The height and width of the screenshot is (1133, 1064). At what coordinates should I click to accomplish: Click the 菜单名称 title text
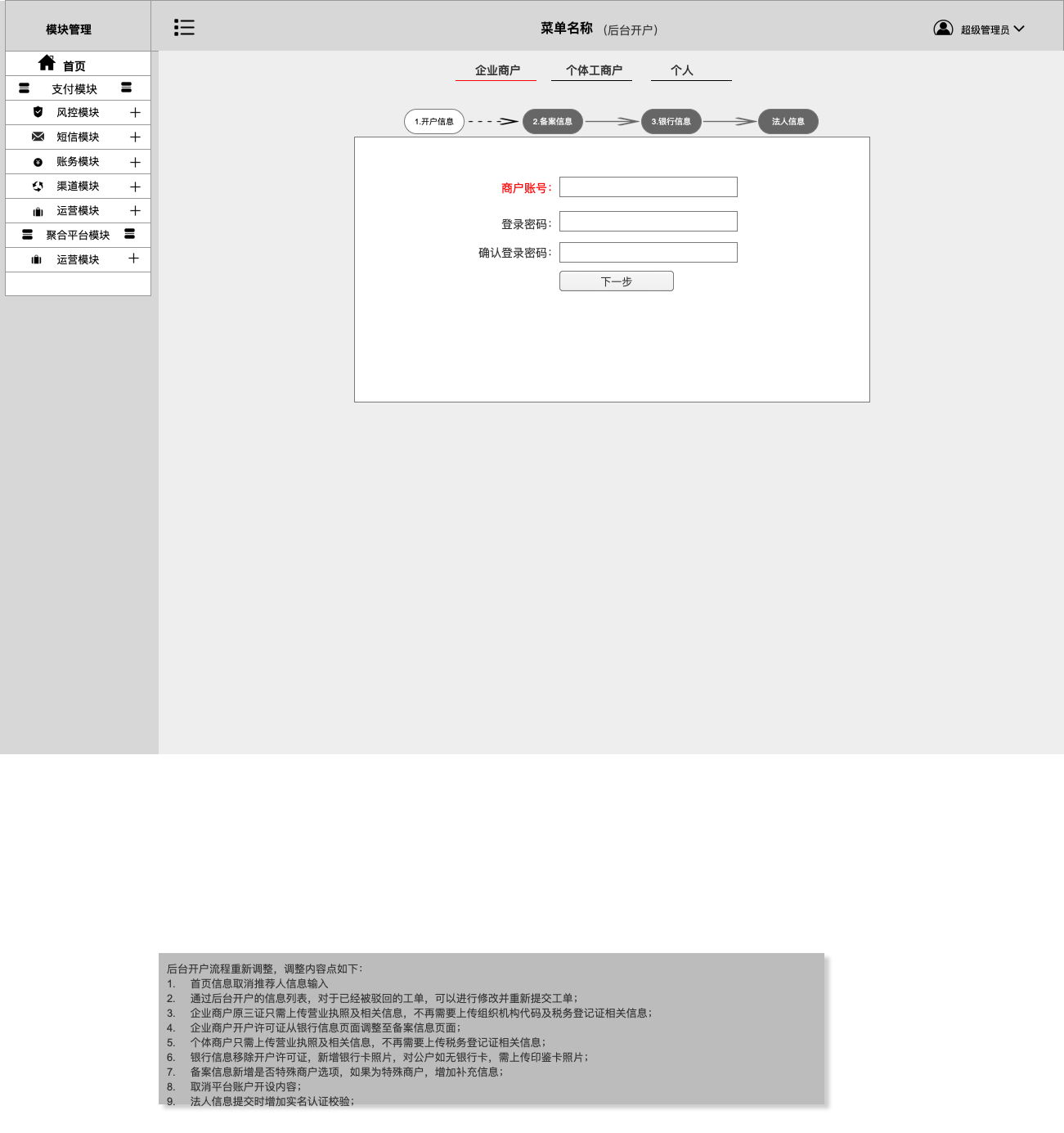point(567,28)
